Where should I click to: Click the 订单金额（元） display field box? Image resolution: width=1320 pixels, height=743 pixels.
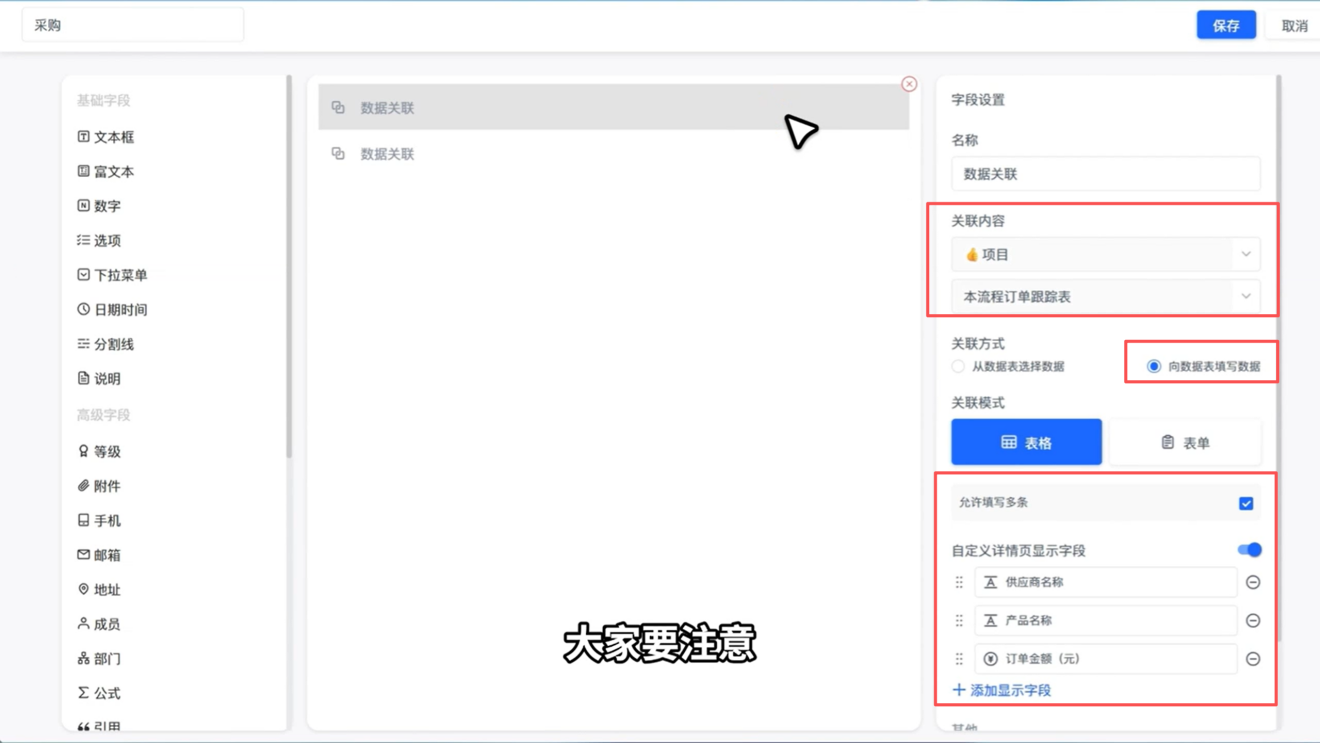(x=1106, y=659)
